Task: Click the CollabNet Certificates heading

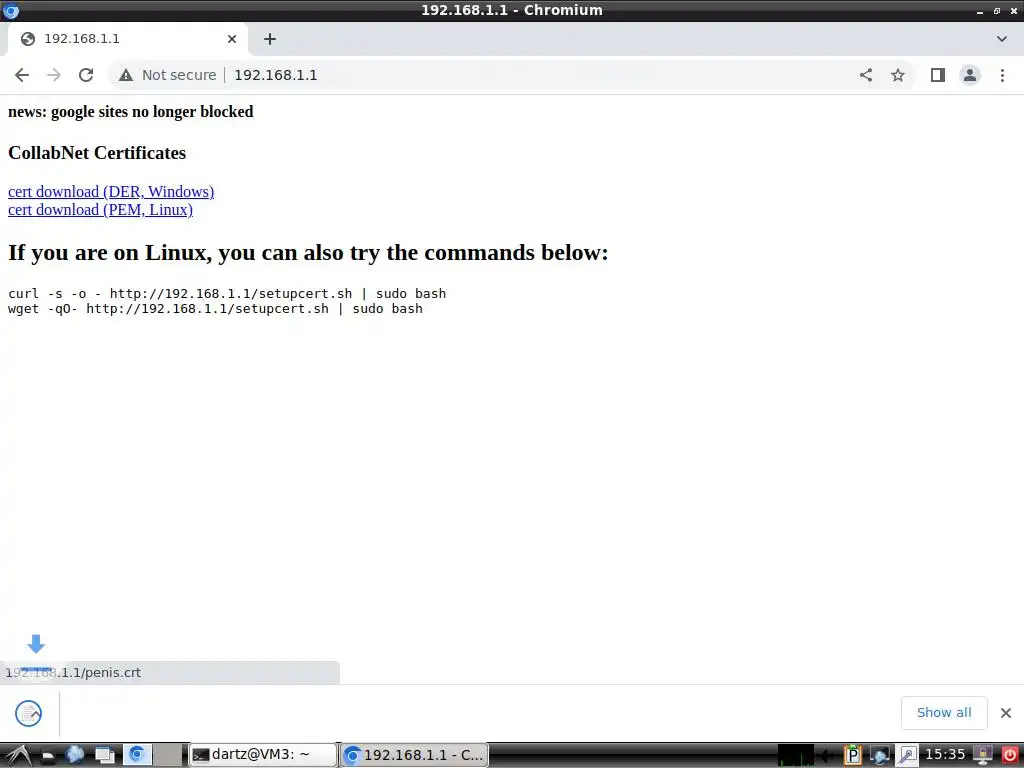Action: coord(97,153)
